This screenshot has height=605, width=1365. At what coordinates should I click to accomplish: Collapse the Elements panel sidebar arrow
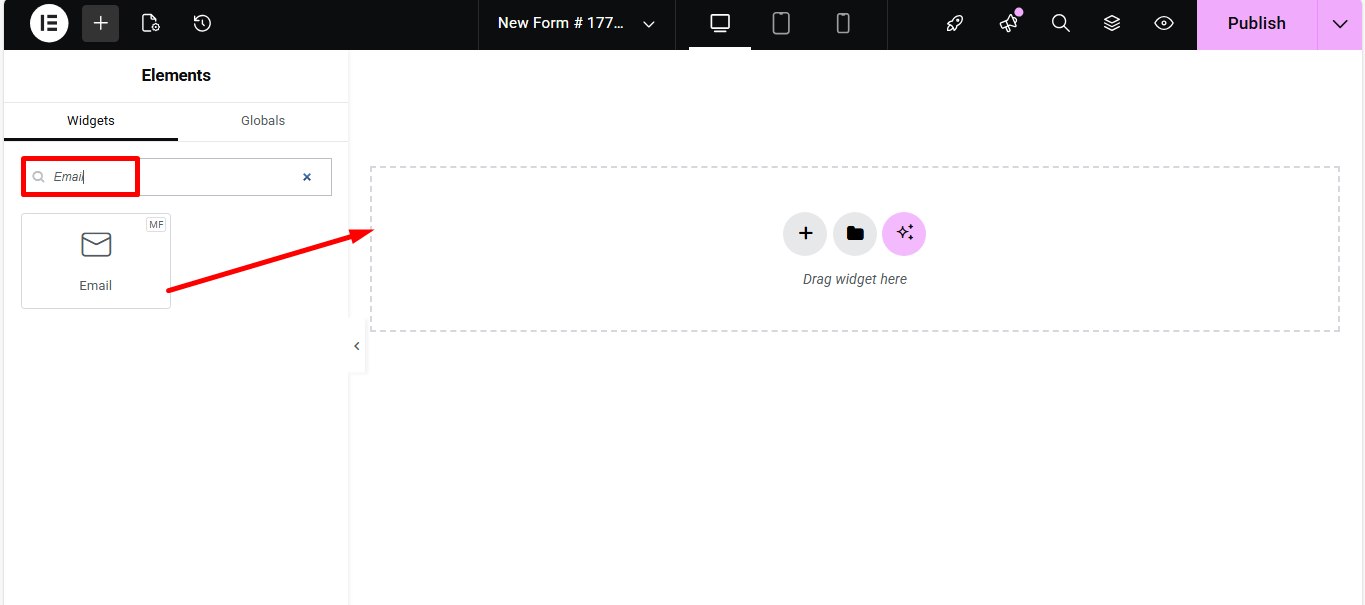pos(357,346)
